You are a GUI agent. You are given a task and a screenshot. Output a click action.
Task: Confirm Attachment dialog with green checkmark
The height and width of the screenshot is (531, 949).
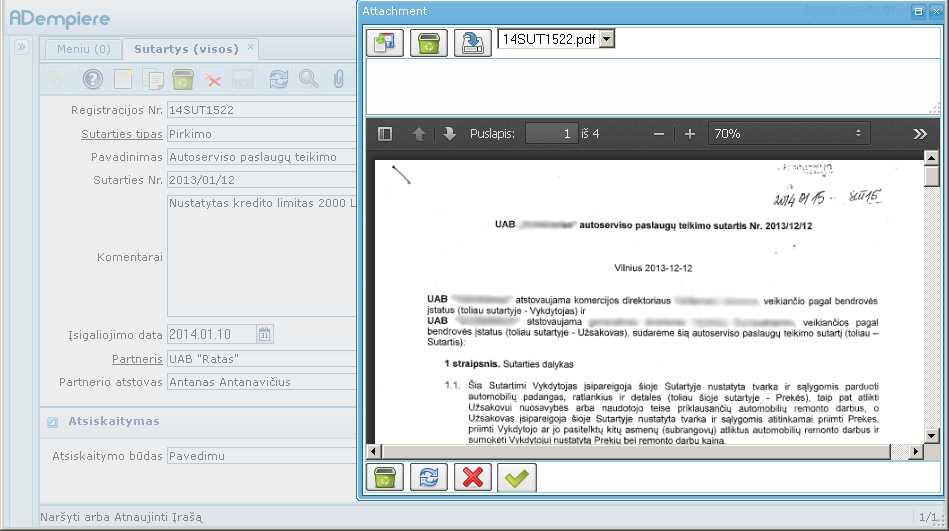(516, 478)
